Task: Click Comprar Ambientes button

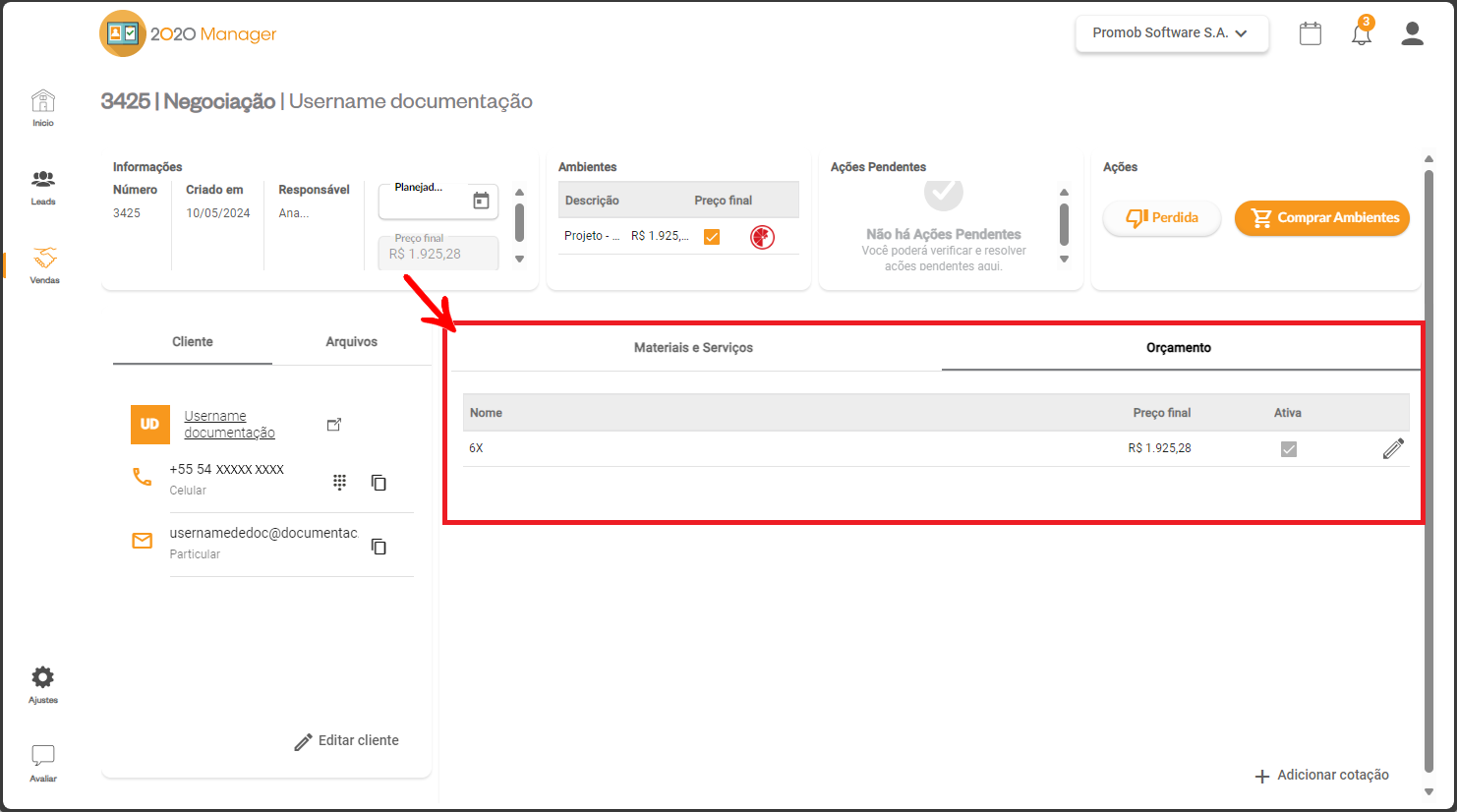Action: [1322, 218]
